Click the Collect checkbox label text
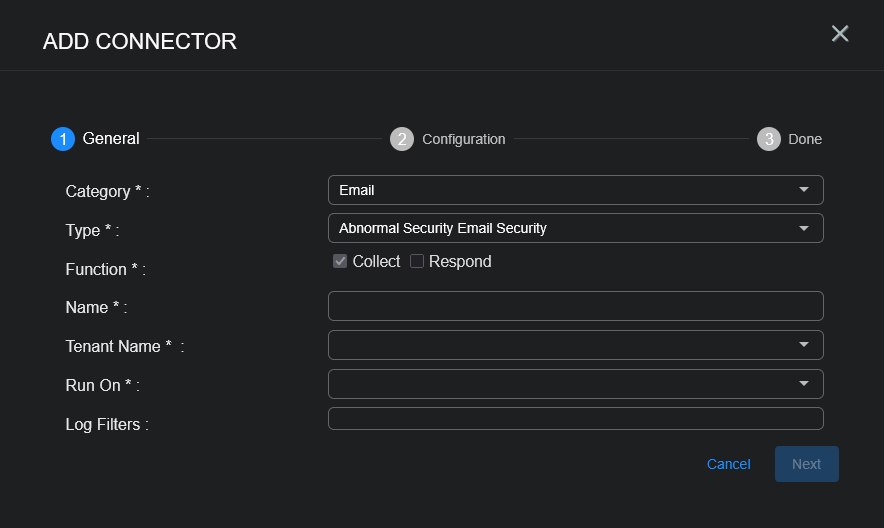 (376, 261)
